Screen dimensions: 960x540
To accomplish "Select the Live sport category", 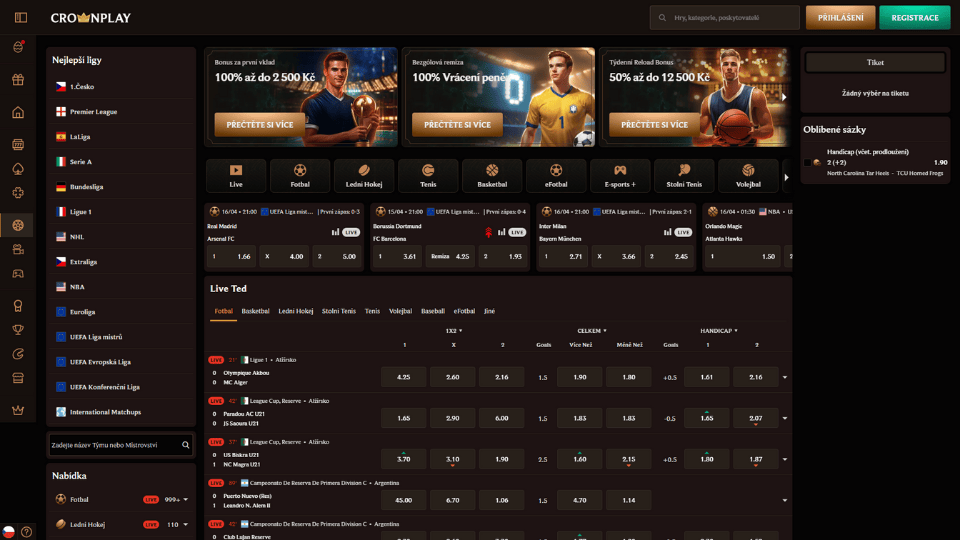I will [x=236, y=175].
